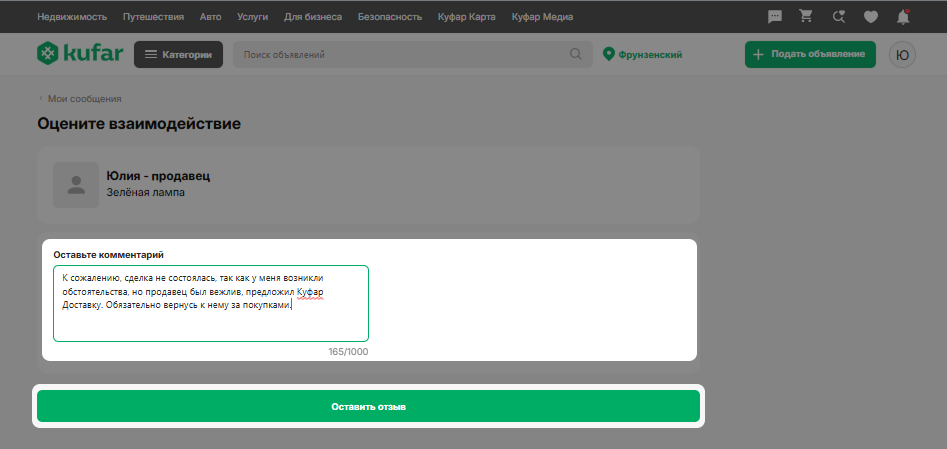Submit review with Оставить отзыв
The width and height of the screenshot is (947, 449).
(x=368, y=406)
